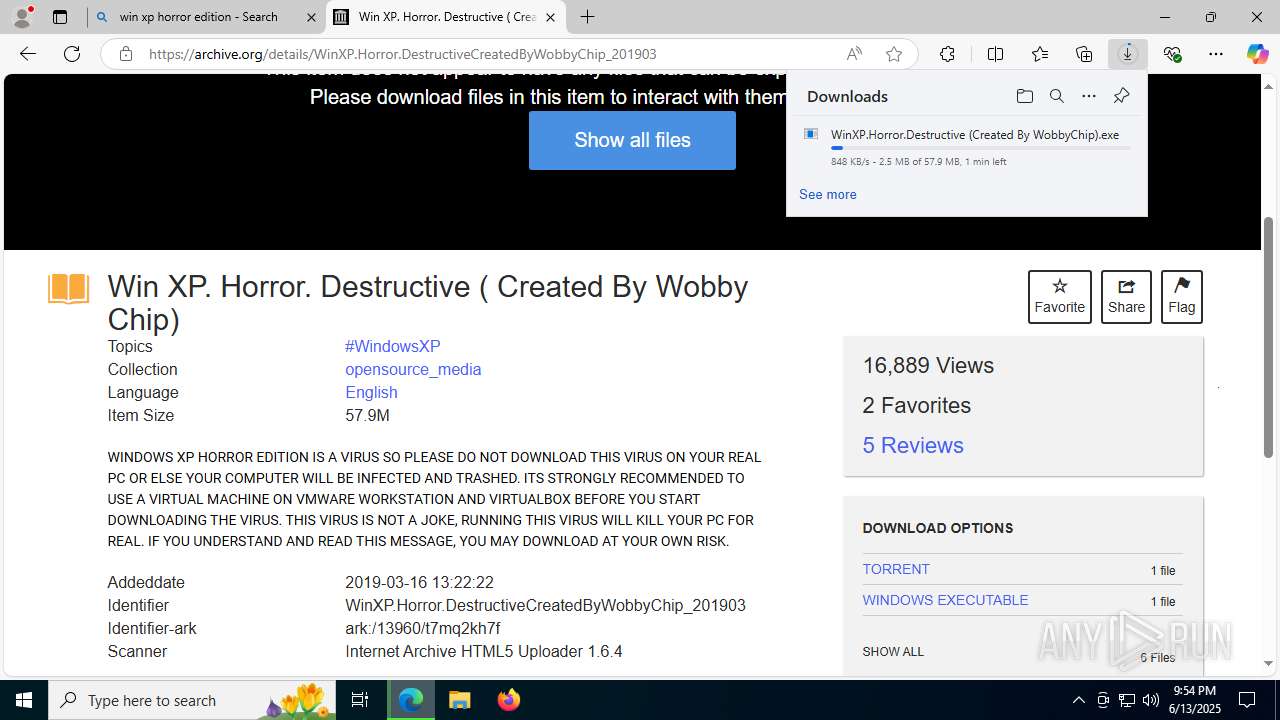Open Firefox from the taskbar
Image resolution: width=1280 pixels, height=720 pixels.
tap(508, 700)
